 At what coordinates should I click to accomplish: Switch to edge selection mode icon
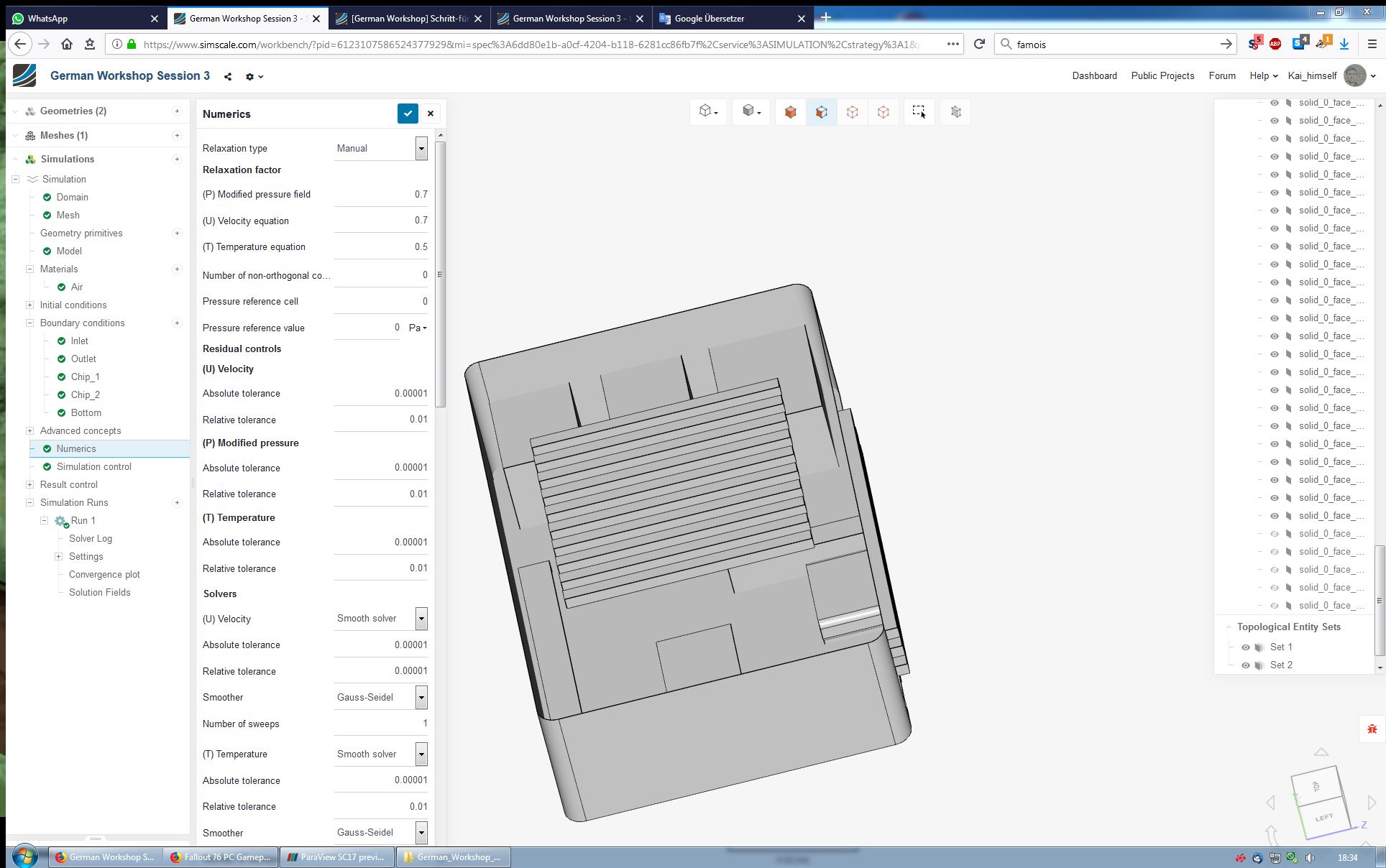point(852,112)
